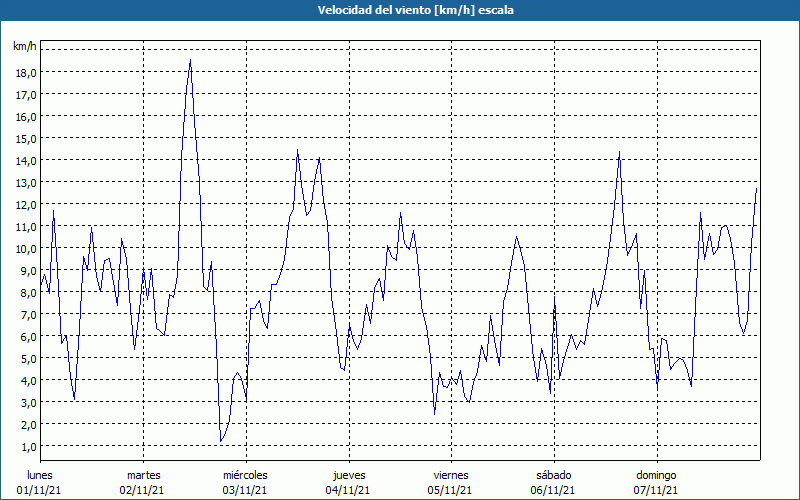Click the '9,0' y-axis value

(29, 270)
